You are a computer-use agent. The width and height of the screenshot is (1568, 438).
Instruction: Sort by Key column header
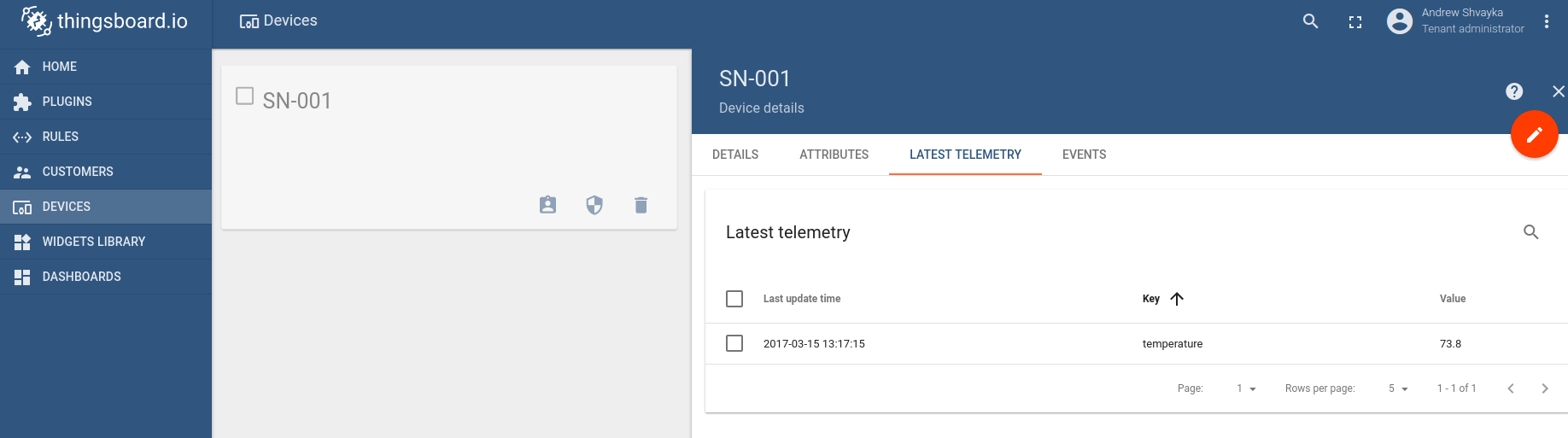tap(1151, 299)
